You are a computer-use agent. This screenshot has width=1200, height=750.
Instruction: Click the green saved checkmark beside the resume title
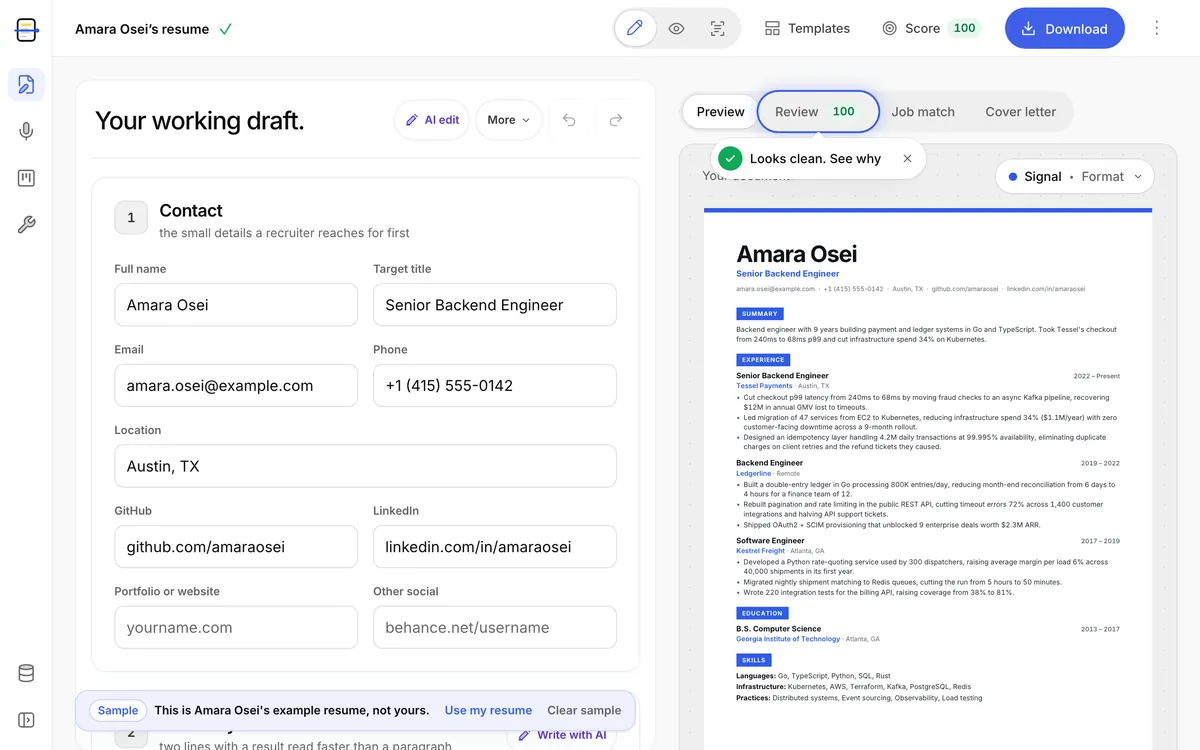[225, 29]
